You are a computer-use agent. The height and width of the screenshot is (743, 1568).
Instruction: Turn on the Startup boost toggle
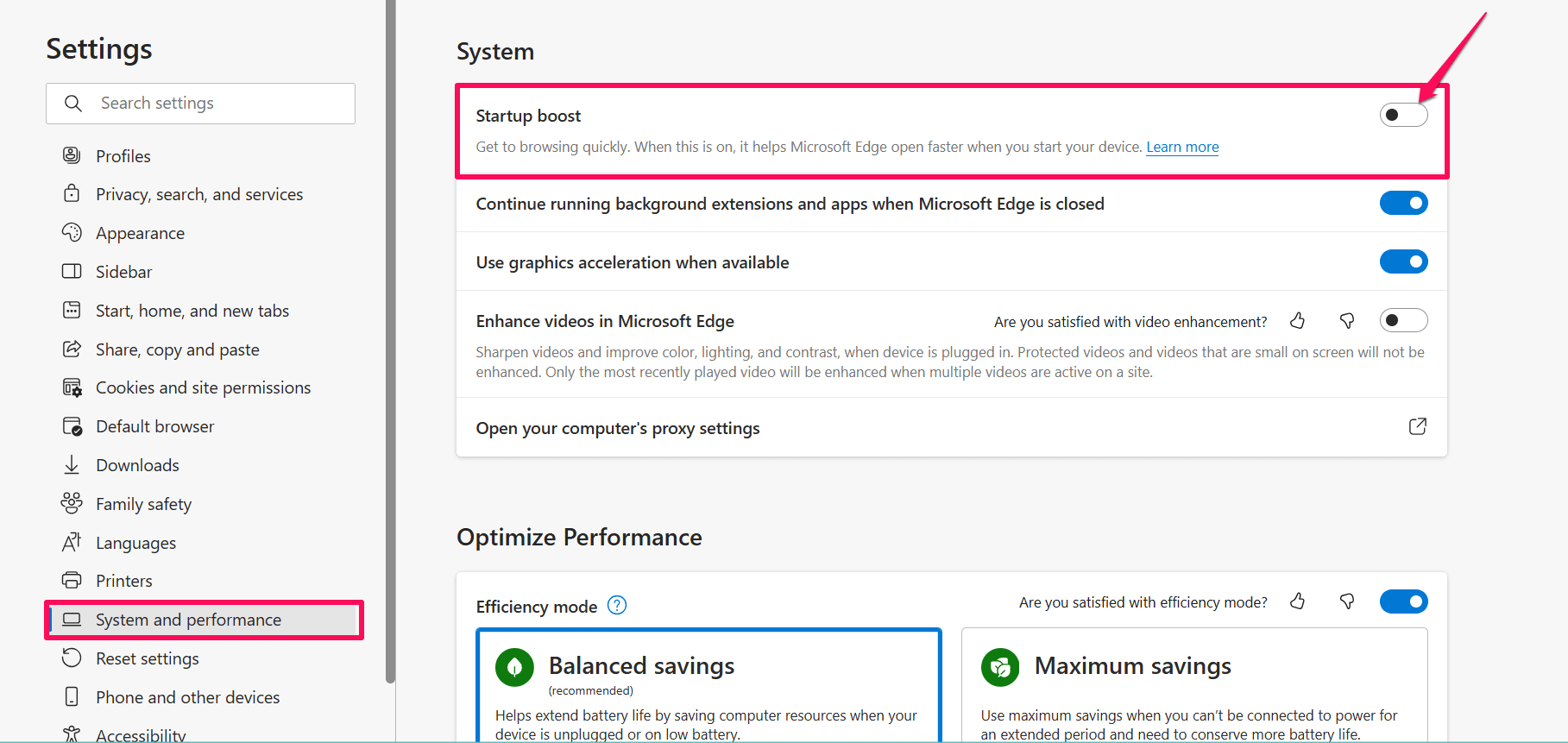pyautogui.click(x=1403, y=115)
